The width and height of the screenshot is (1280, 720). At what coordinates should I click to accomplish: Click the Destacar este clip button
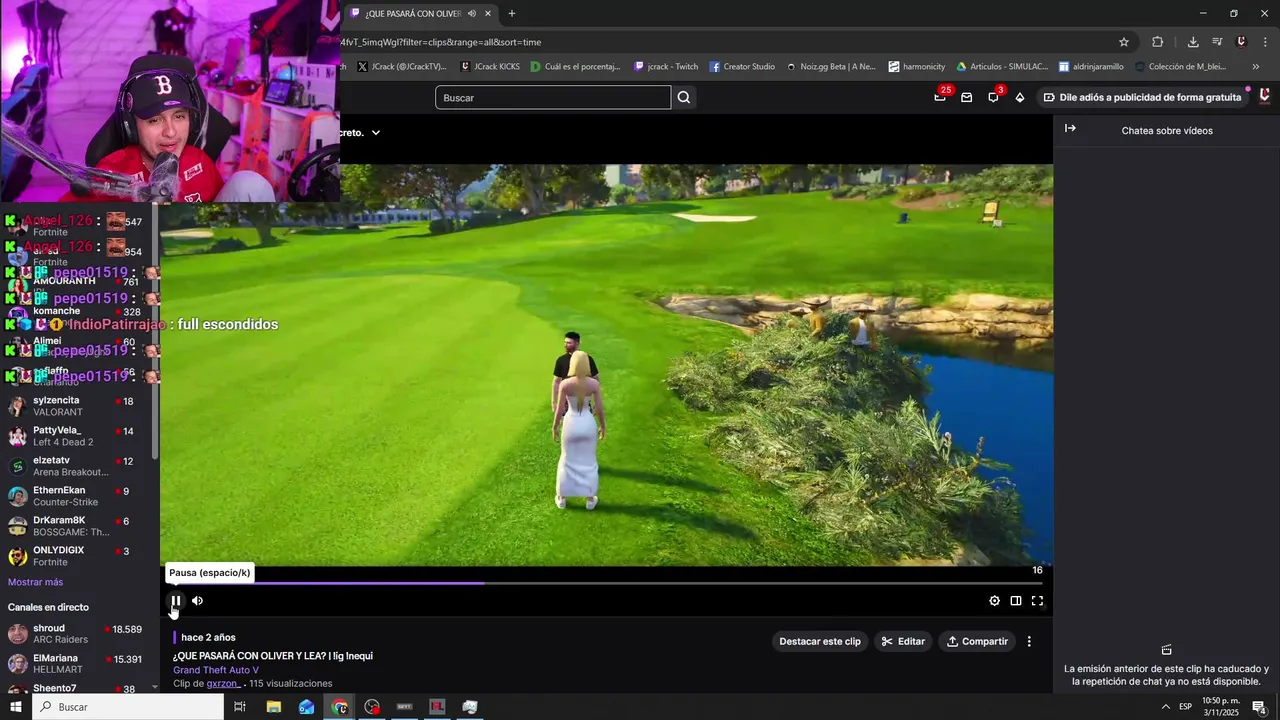[820, 642]
